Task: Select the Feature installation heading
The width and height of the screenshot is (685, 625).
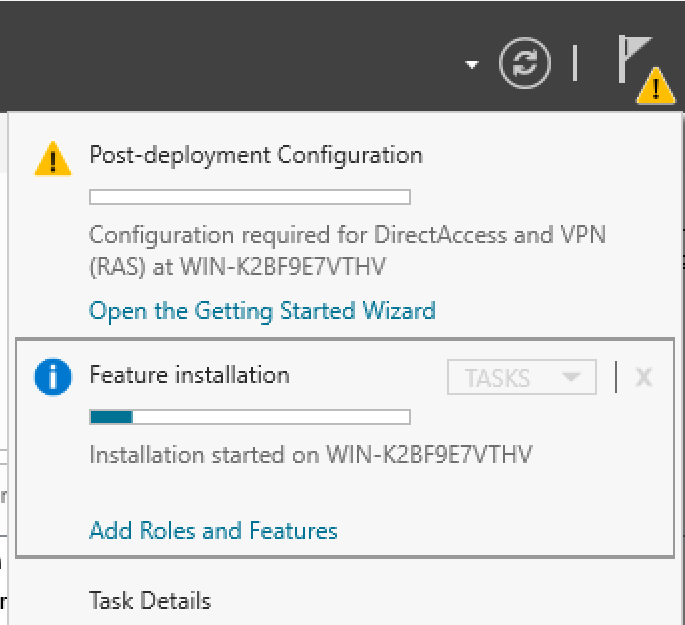Action: pos(189,375)
